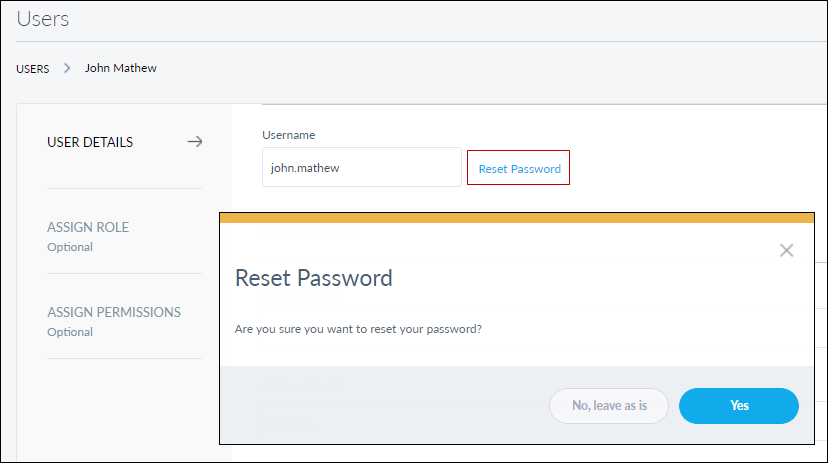The image size is (828, 463).
Task: Confirm reset with the Yes button
Action: (x=738, y=405)
